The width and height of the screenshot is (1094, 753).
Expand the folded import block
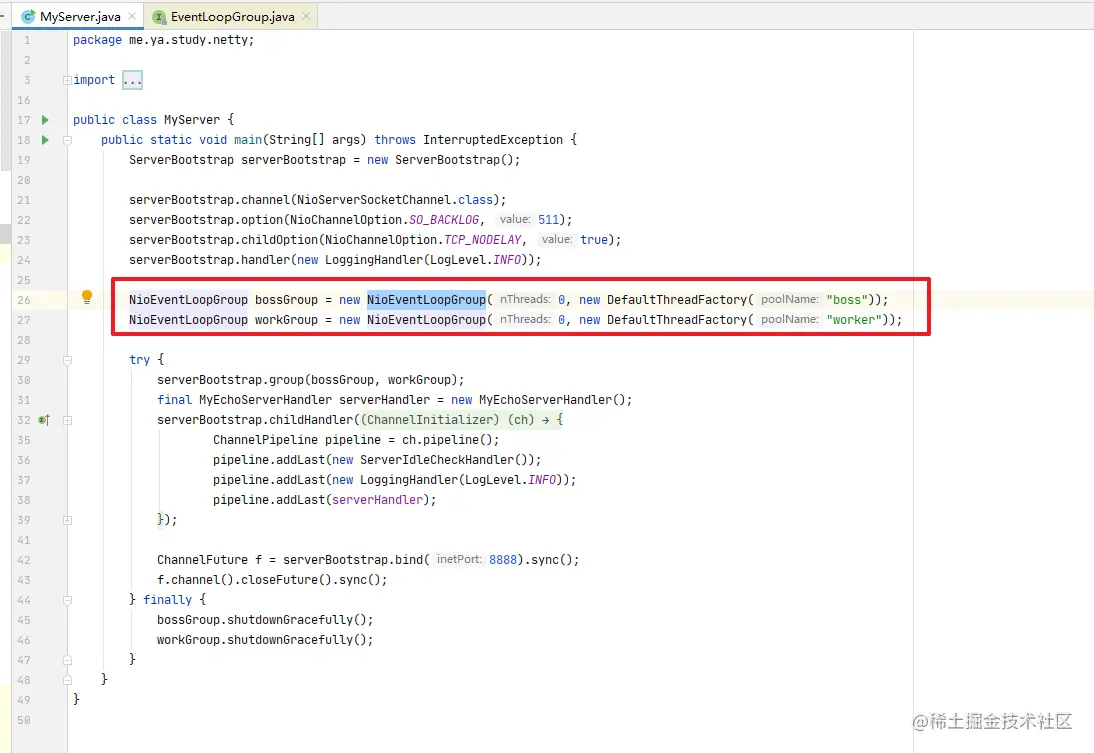click(x=67, y=80)
